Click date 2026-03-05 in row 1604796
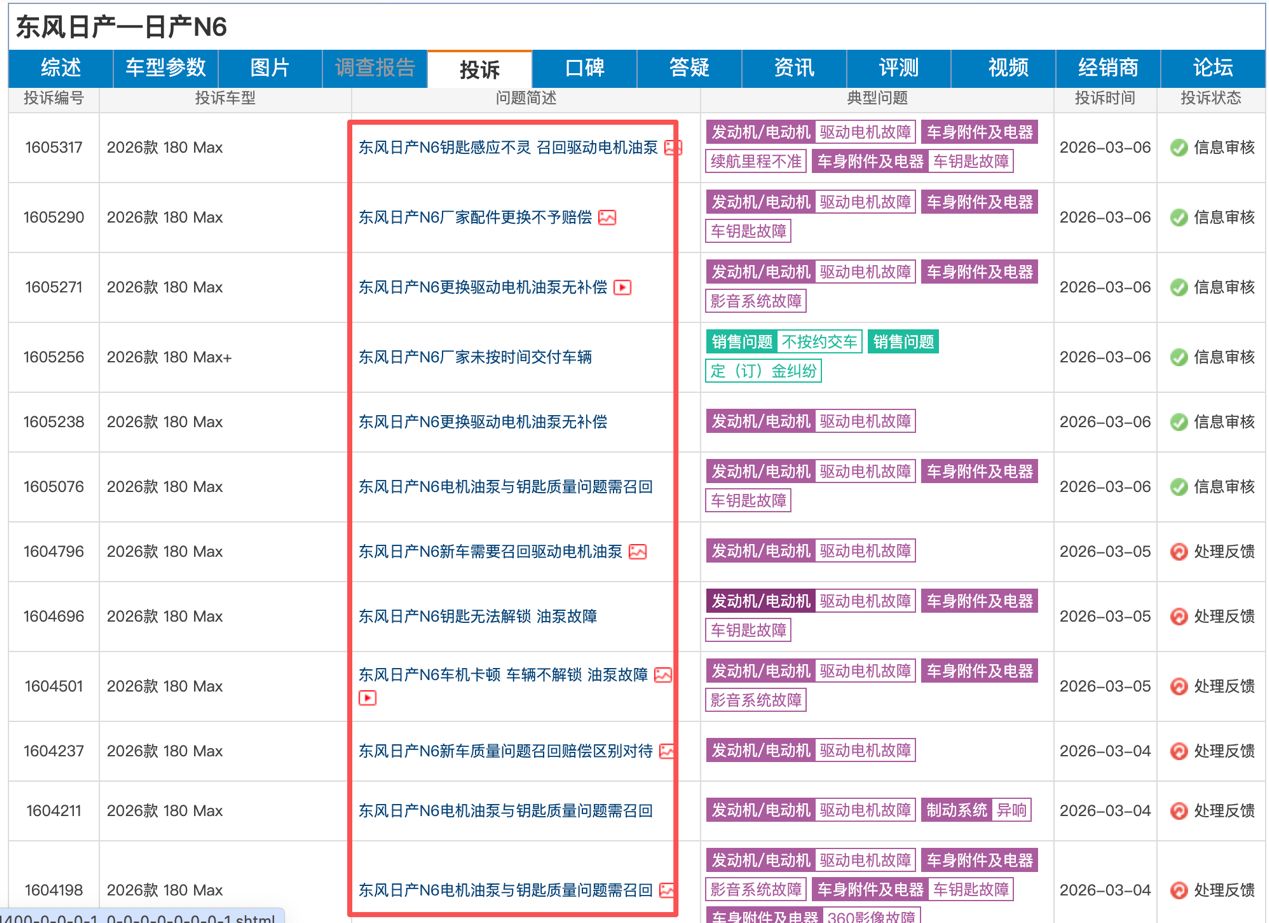The image size is (1269, 923). (x=1105, y=551)
